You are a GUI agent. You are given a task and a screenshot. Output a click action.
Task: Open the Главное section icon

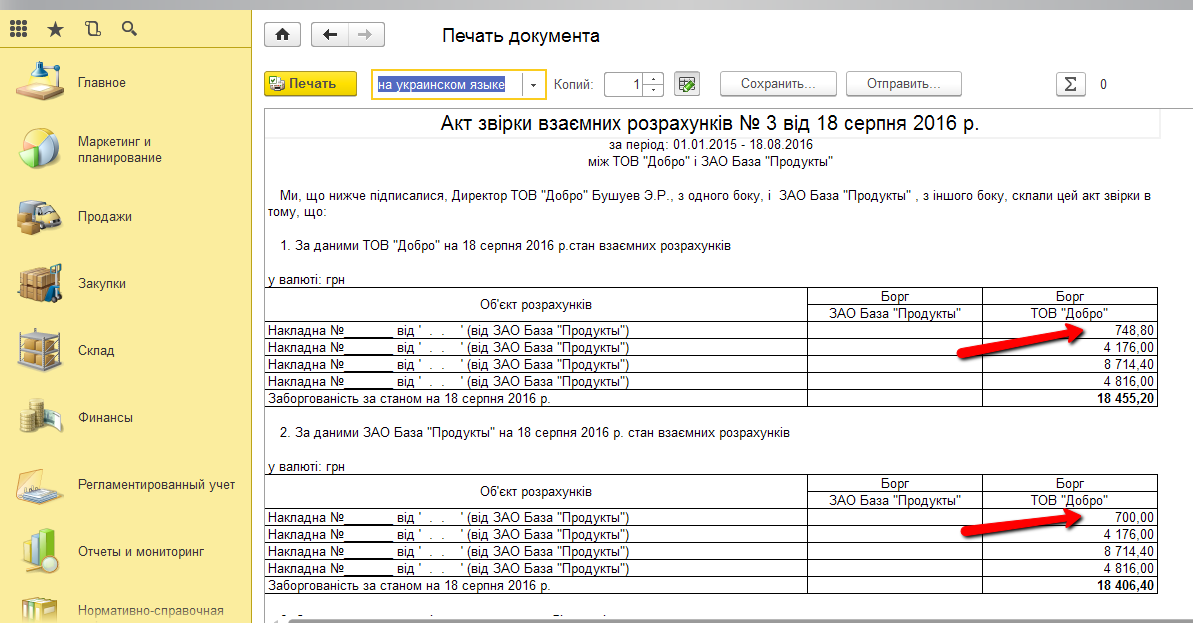point(40,82)
